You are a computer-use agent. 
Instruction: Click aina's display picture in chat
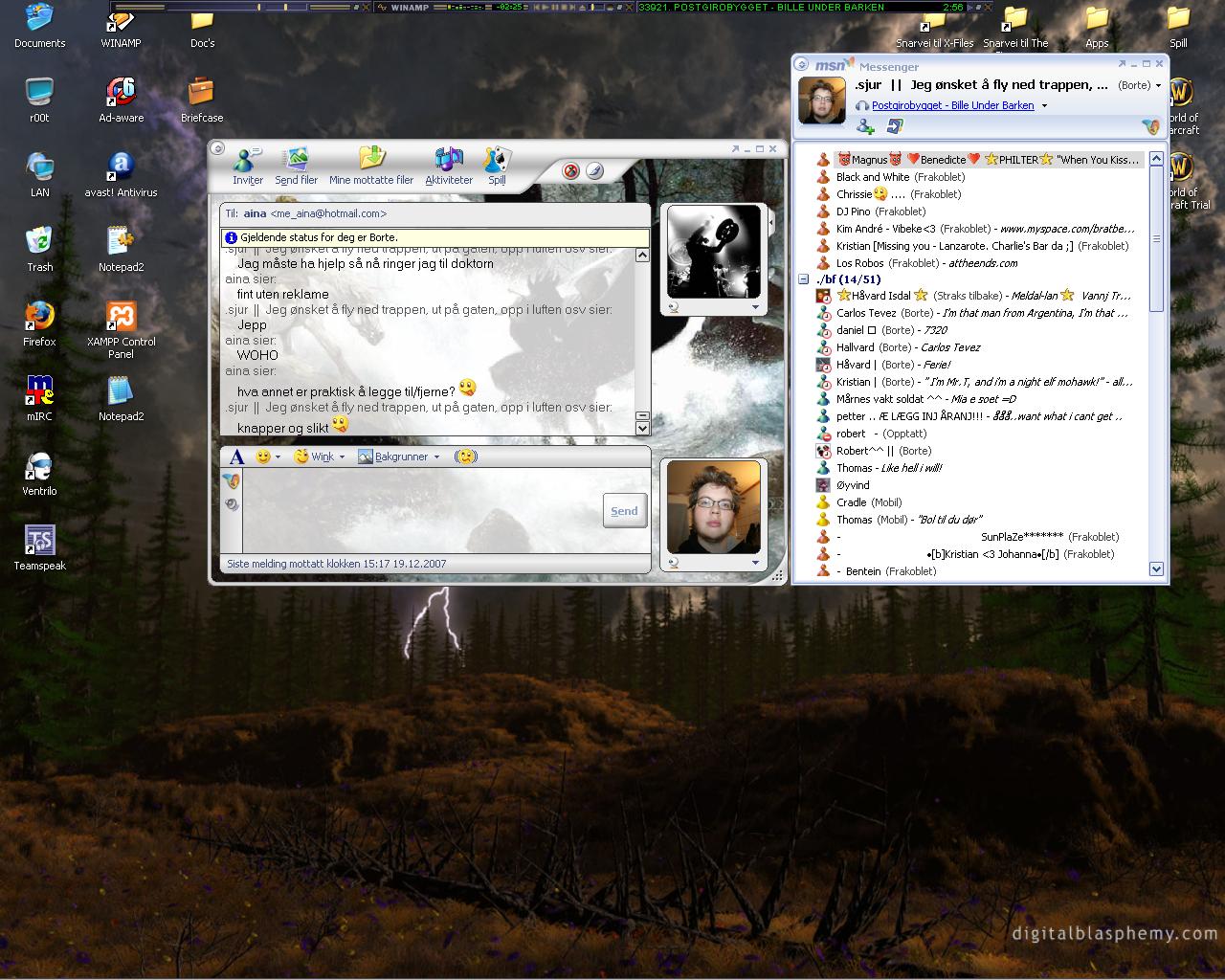click(713, 252)
